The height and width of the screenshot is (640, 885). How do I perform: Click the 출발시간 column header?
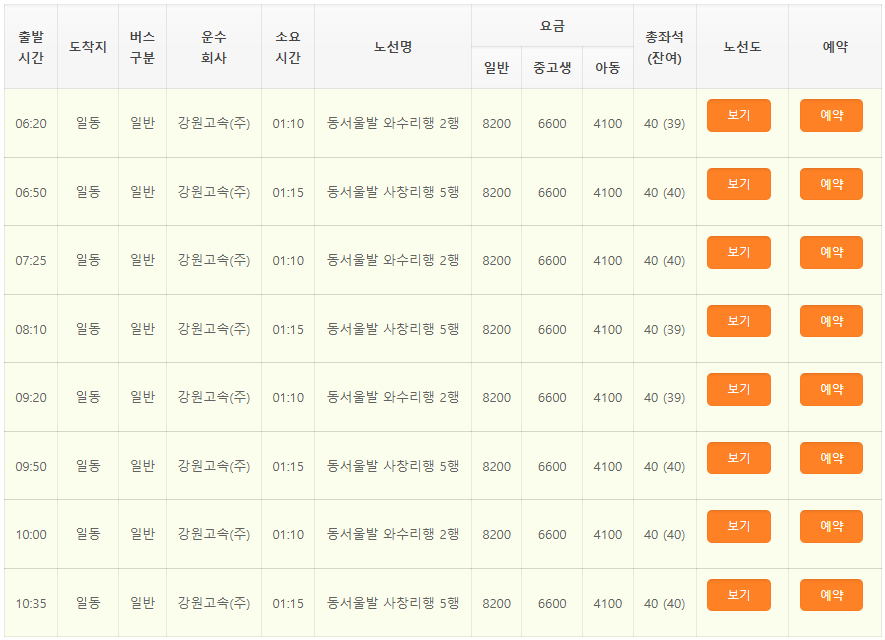point(31,45)
